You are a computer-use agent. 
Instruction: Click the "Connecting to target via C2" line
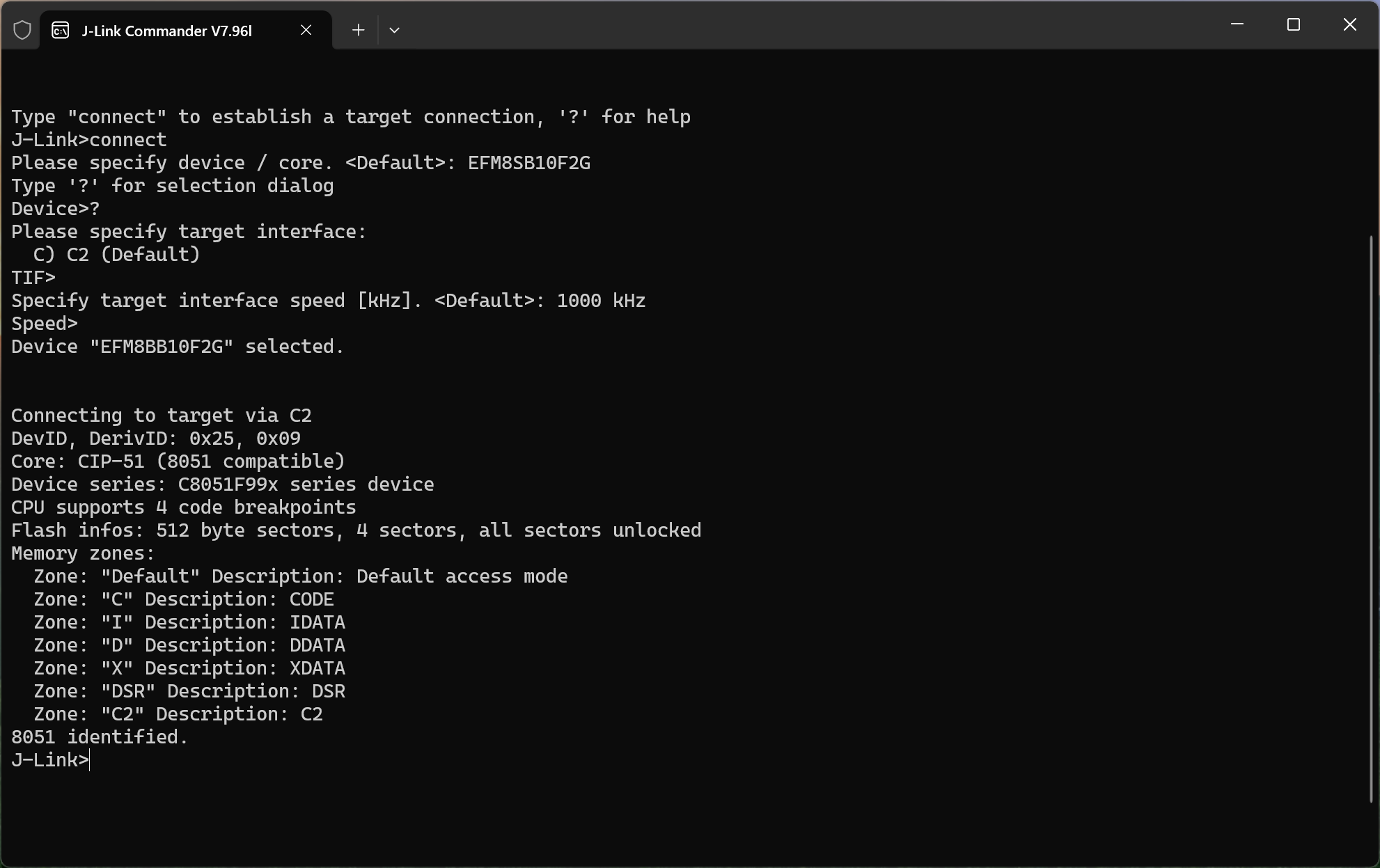point(162,416)
